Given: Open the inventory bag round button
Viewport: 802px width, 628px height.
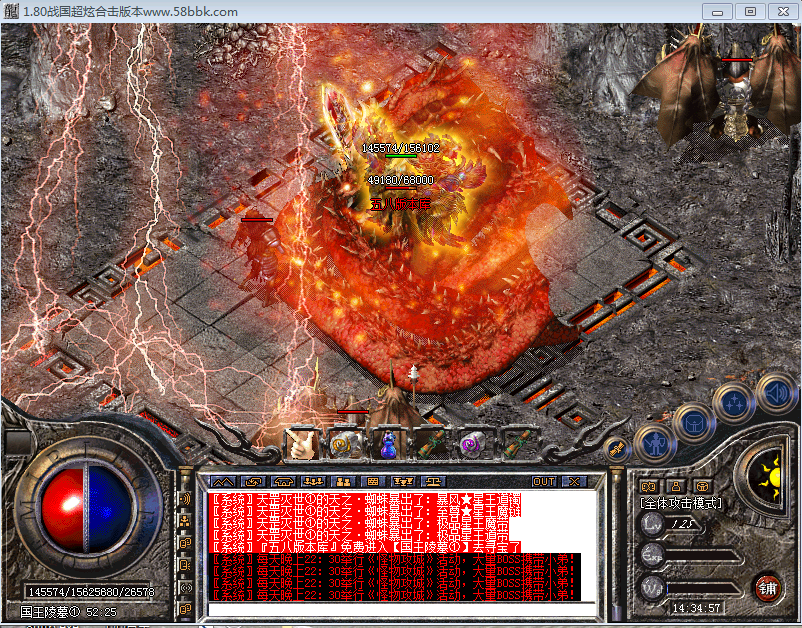Looking at the screenshot, I should (694, 422).
